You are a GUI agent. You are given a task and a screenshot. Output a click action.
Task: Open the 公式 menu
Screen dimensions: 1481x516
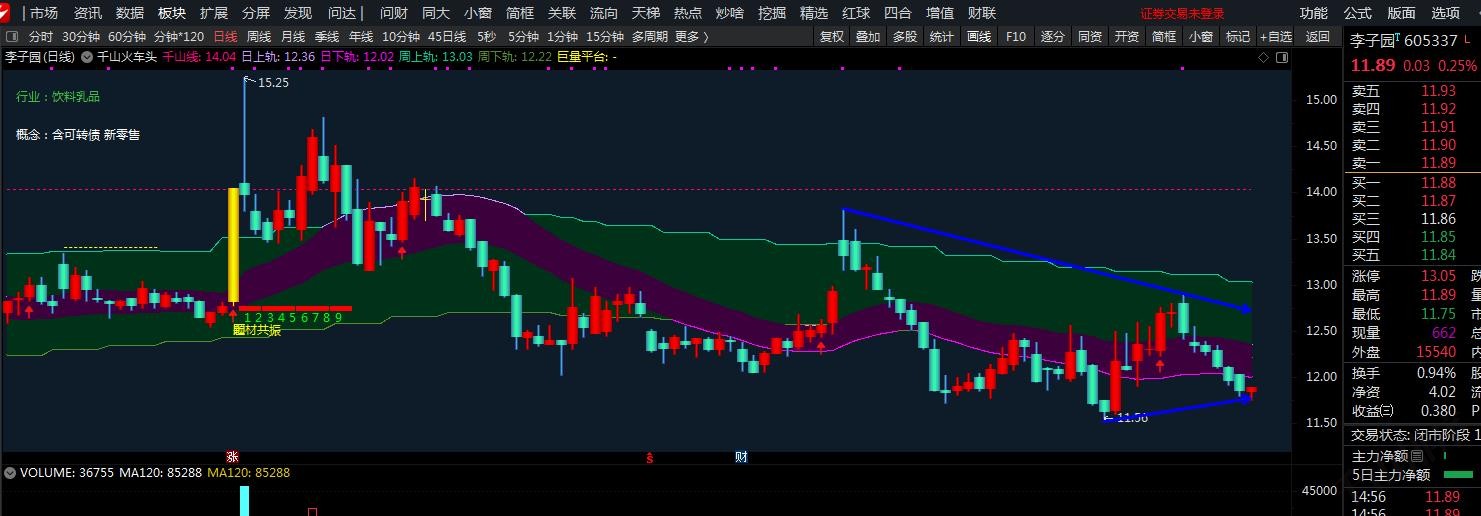tap(1357, 13)
